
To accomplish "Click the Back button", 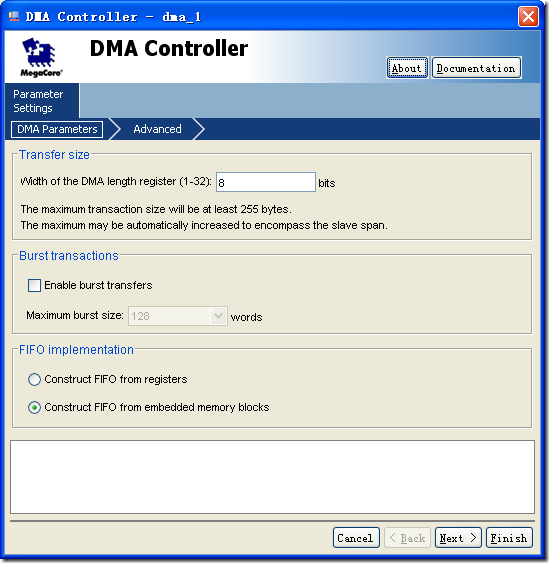I will click(x=408, y=538).
